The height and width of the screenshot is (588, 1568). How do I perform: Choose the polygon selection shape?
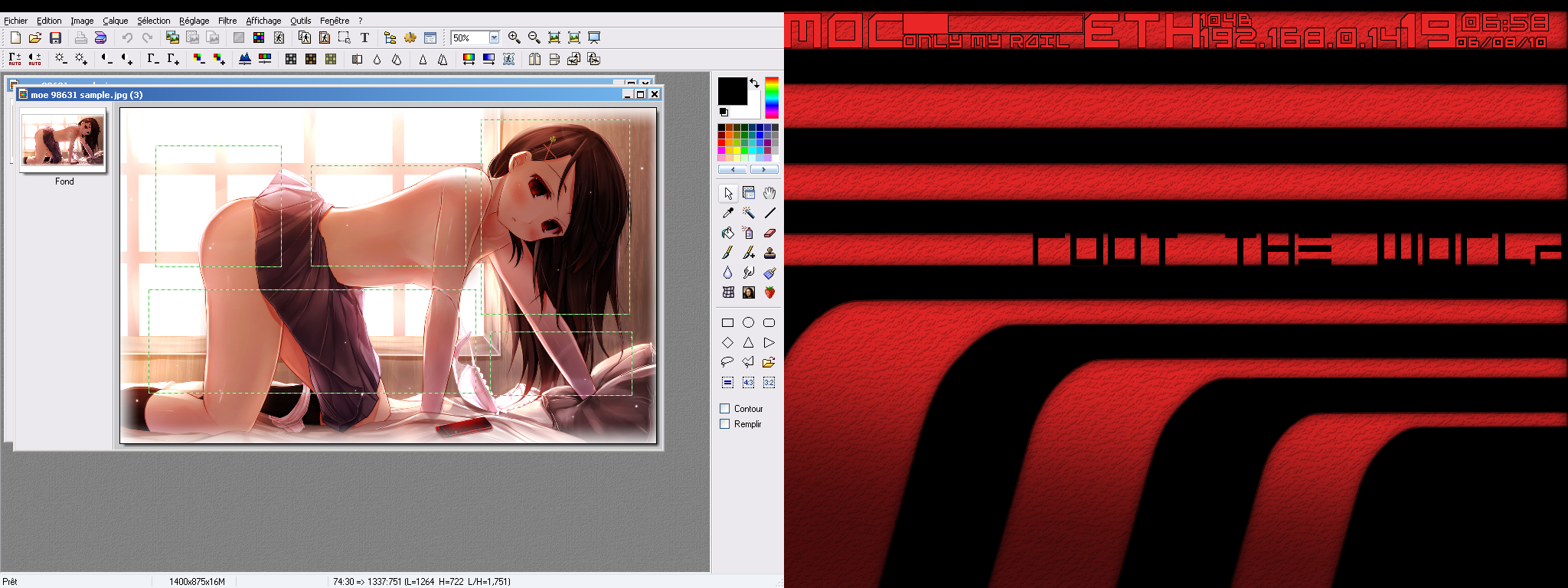749,362
